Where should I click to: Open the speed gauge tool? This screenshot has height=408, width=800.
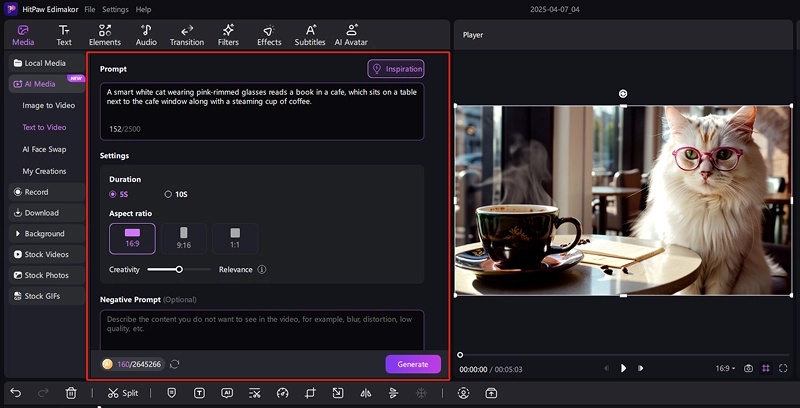pos(282,393)
